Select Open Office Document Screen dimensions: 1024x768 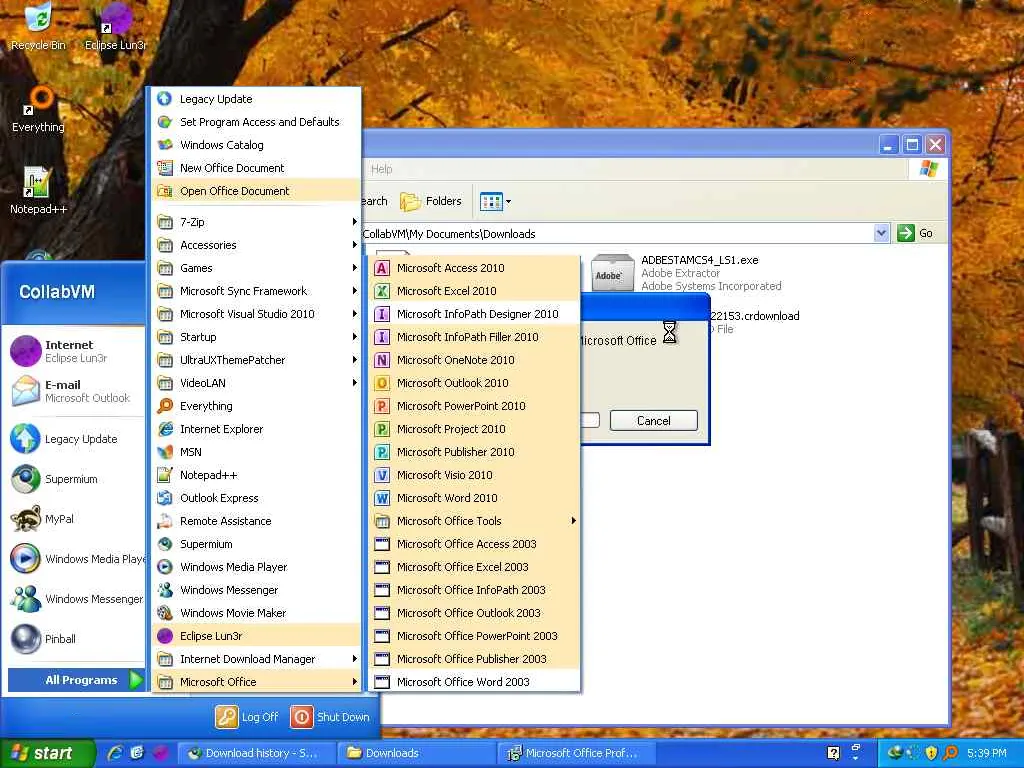point(257,191)
